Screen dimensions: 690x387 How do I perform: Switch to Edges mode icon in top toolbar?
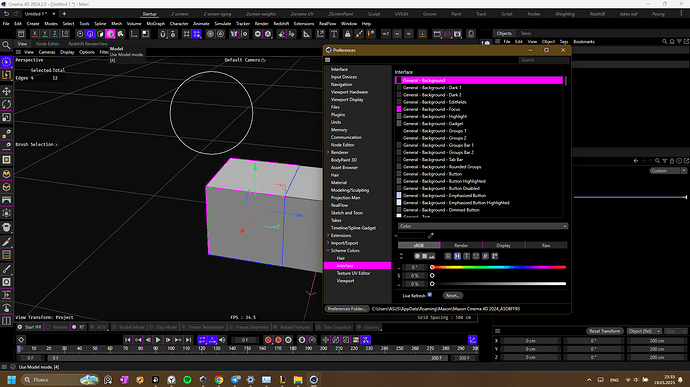pos(90,34)
